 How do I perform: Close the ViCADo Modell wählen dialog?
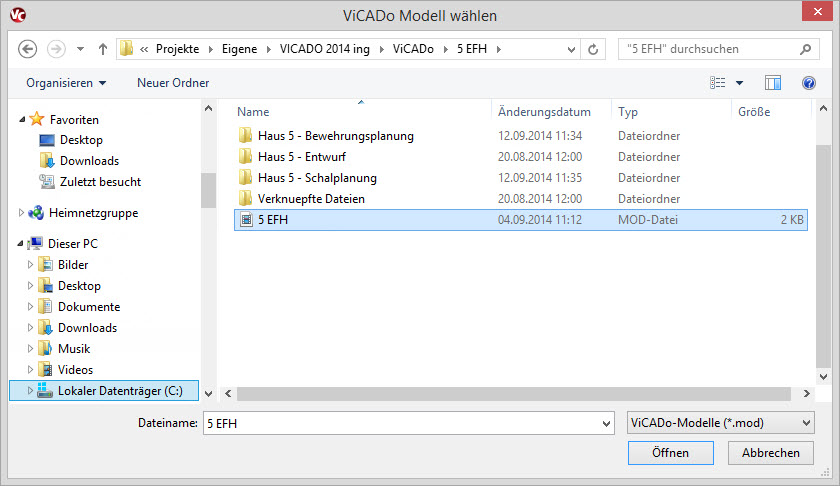818,11
